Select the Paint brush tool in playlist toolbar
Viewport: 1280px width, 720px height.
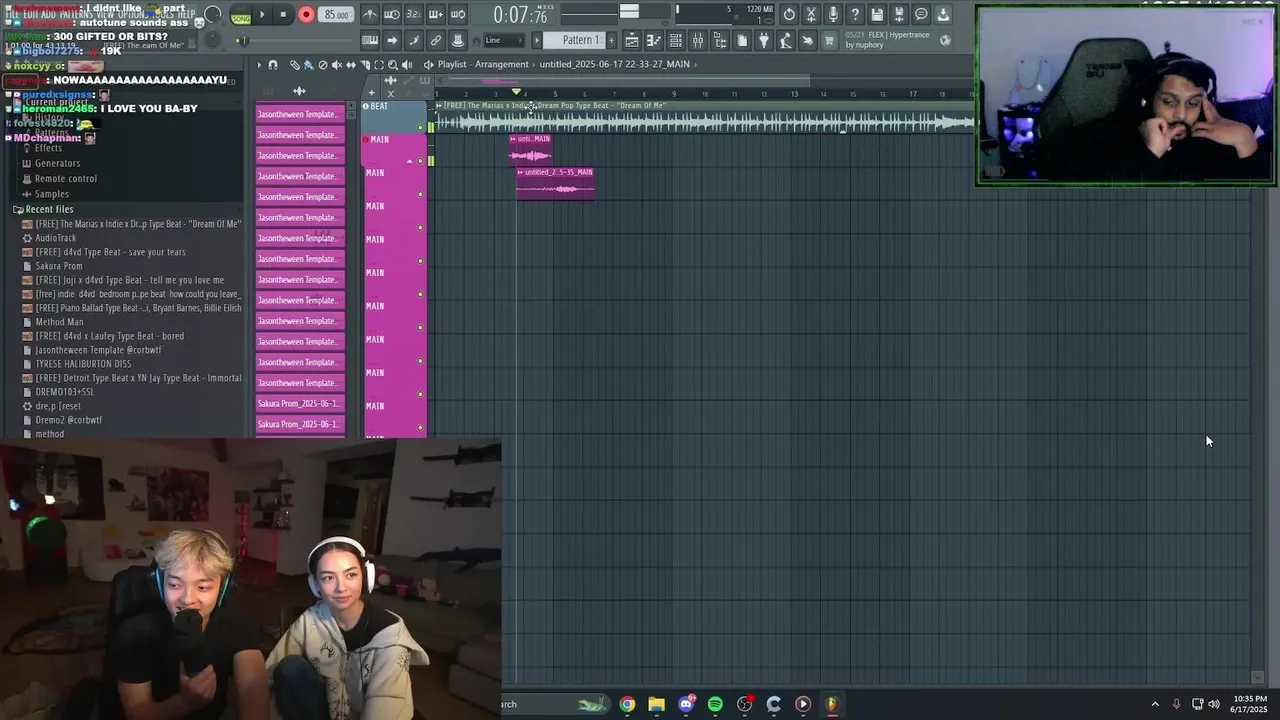308,65
